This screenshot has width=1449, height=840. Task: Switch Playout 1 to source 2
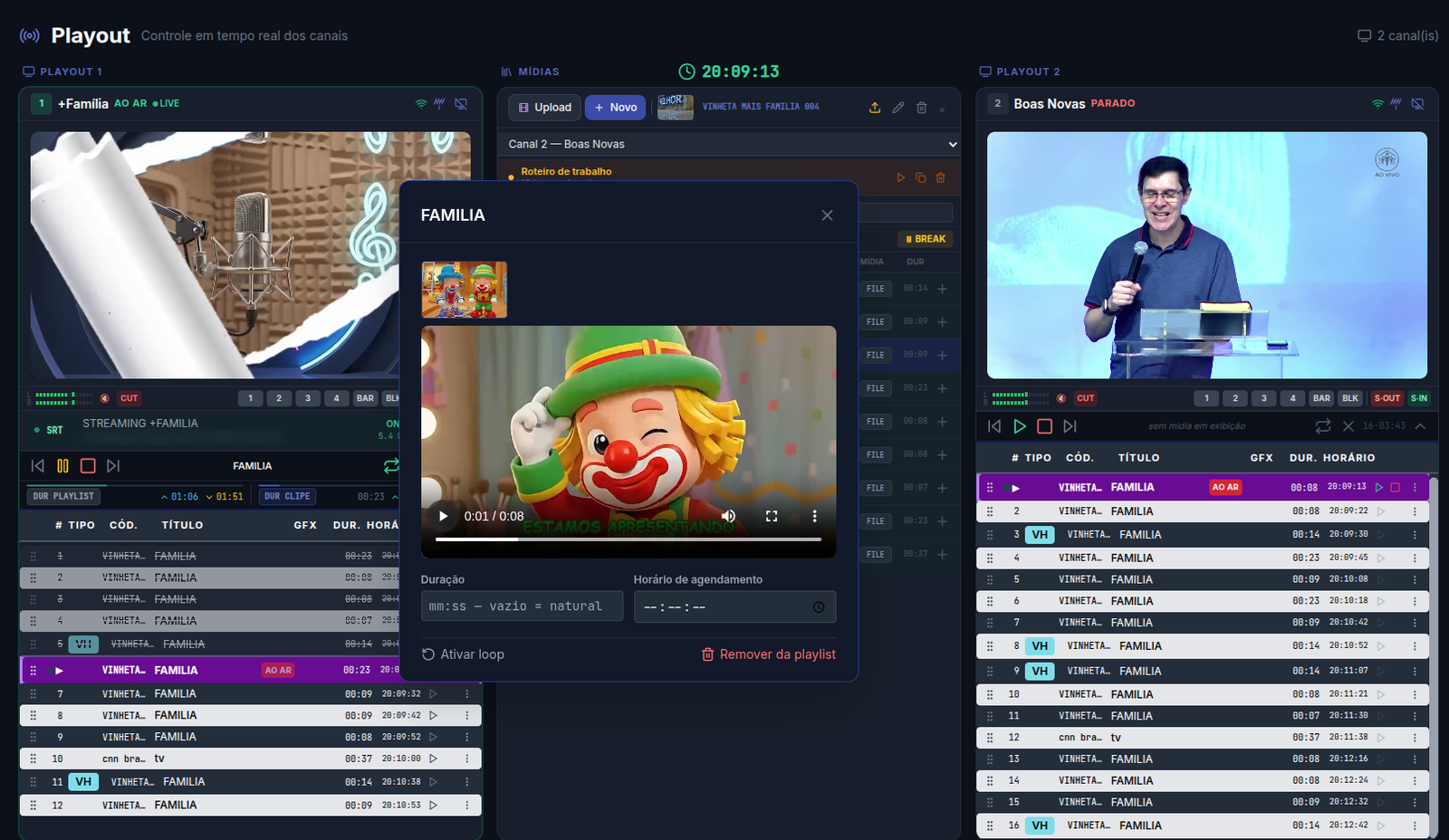tap(279, 398)
